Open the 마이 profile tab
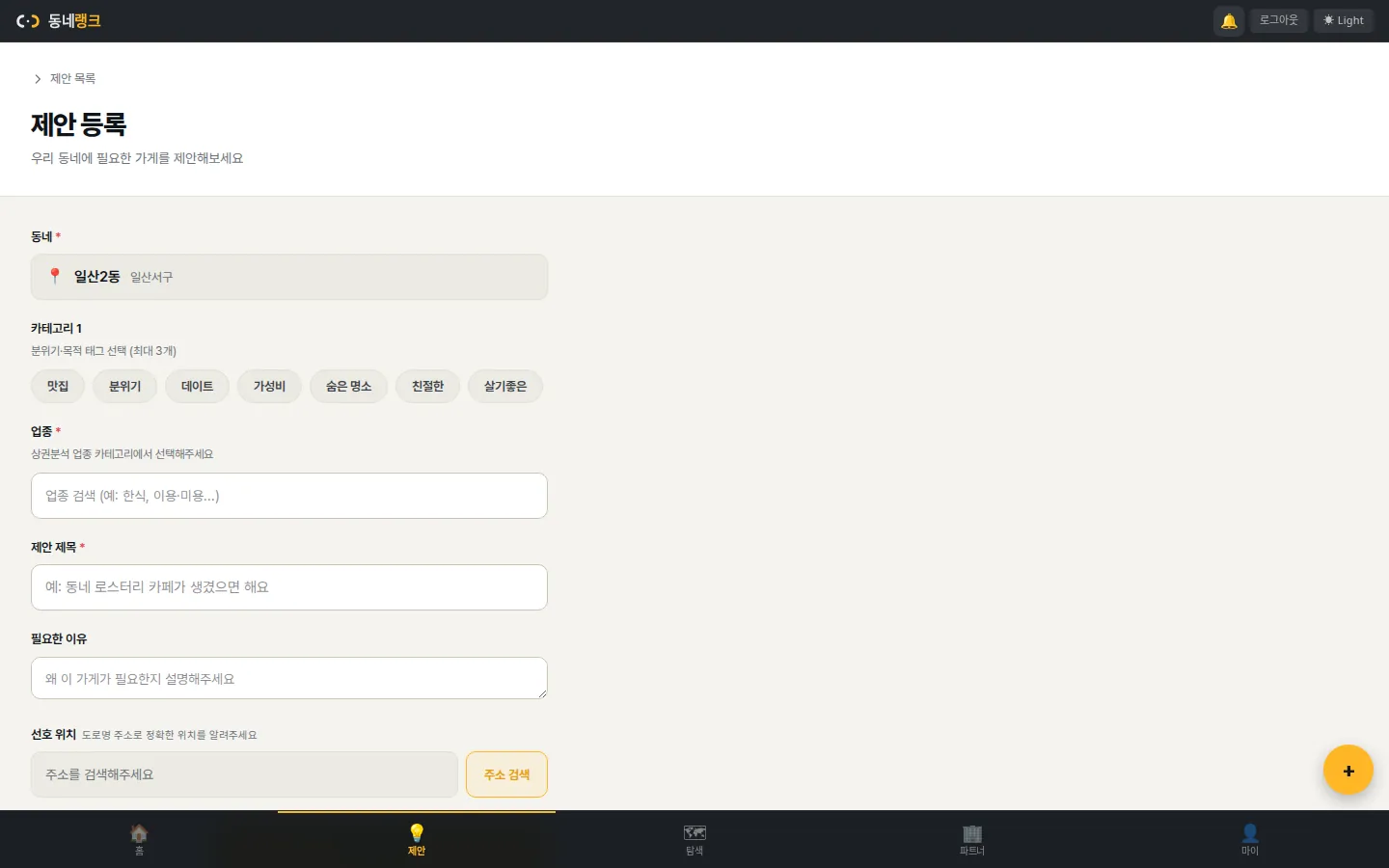1389x868 pixels. 1250,839
